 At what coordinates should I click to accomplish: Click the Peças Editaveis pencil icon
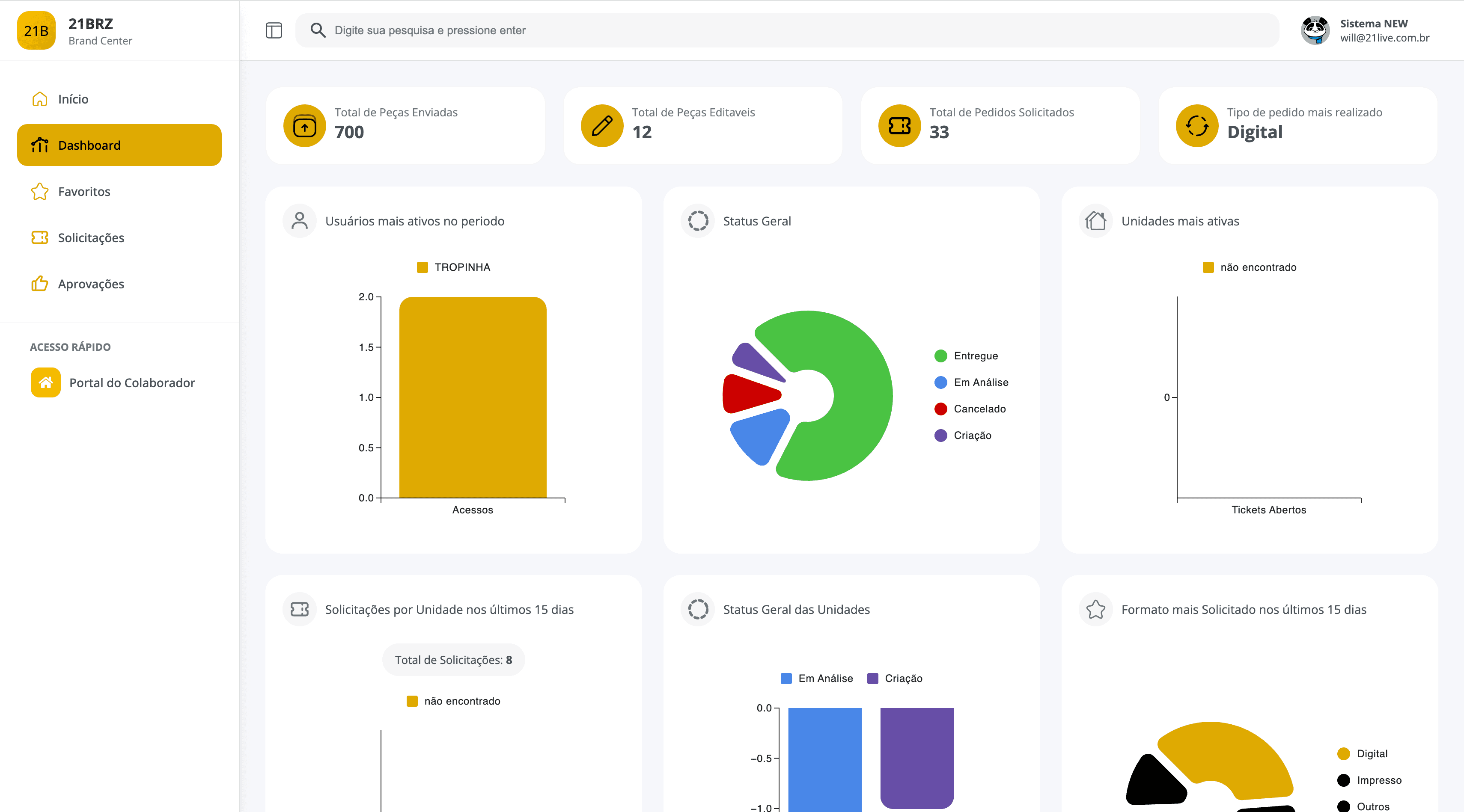click(x=602, y=125)
